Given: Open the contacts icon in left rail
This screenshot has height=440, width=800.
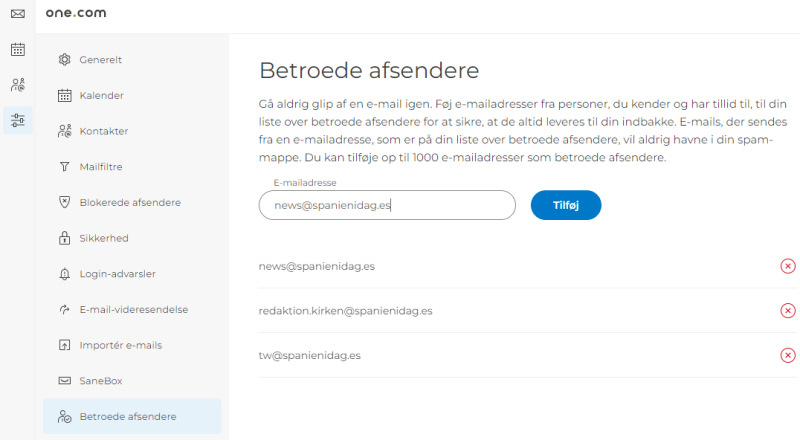Looking at the screenshot, I should [x=17, y=85].
